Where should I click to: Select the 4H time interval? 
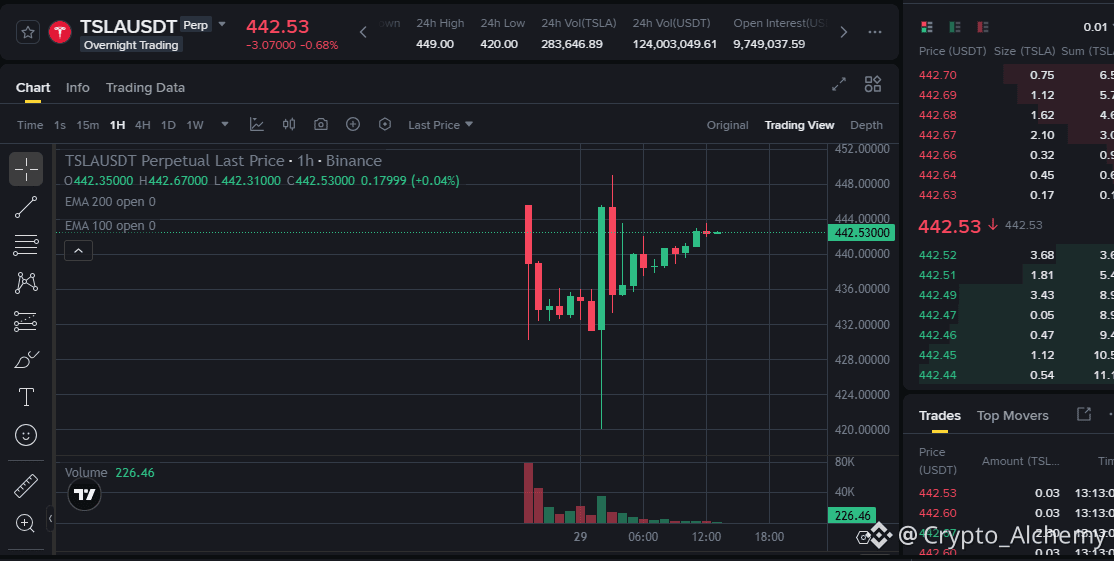142,125
